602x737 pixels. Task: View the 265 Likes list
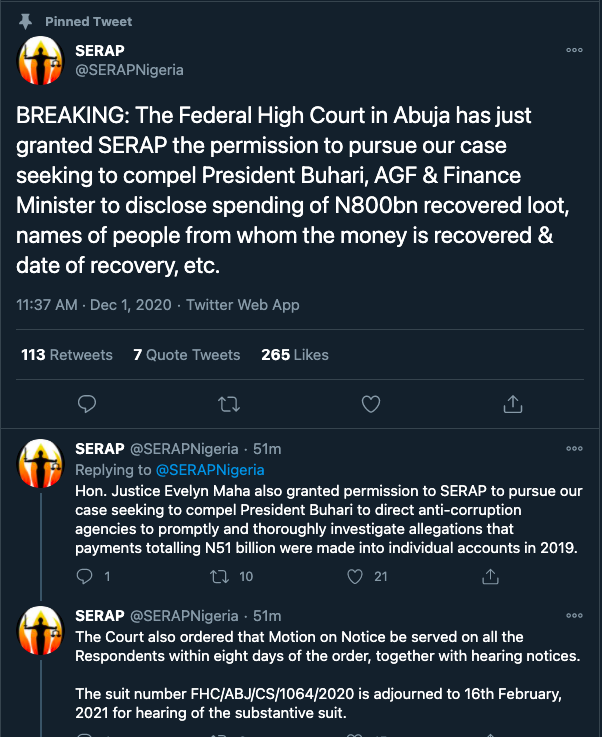click(x=295, y=355)
